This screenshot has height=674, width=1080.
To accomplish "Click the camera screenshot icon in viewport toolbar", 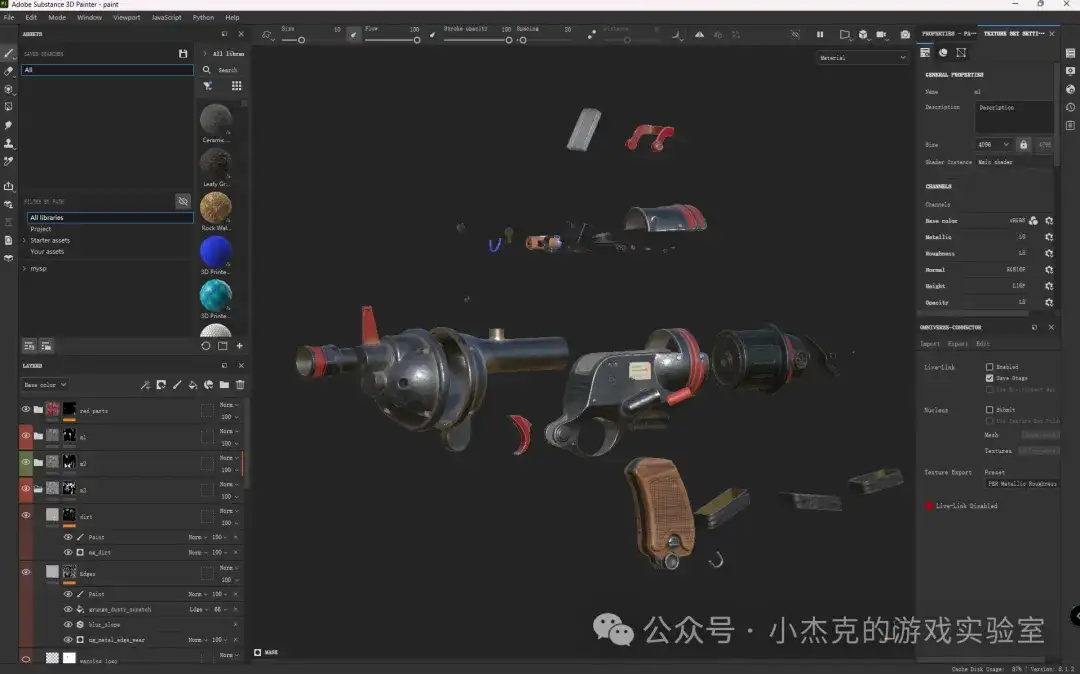I will [x=905, y=34].
